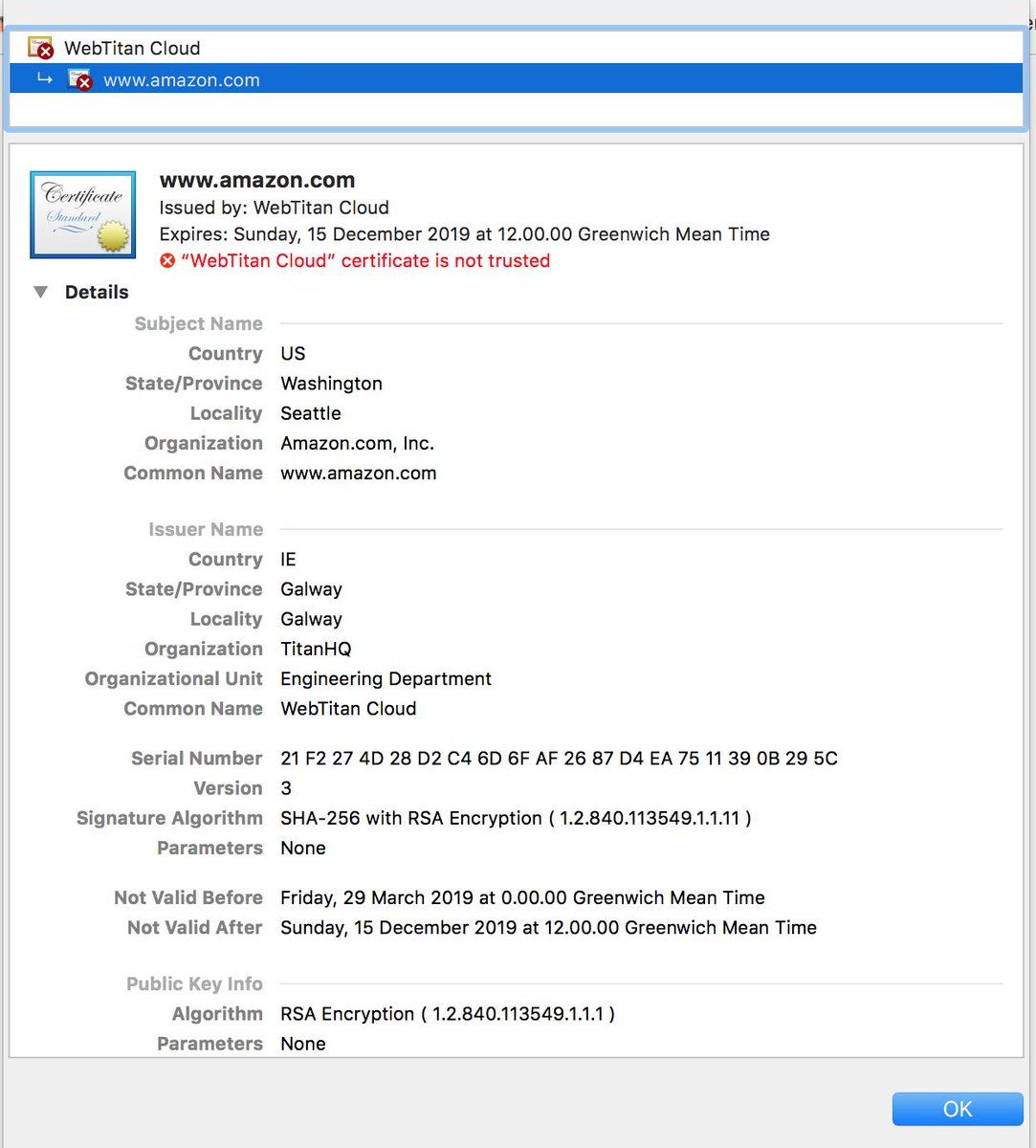Click the Seattle locality value
The width and height of the screenshot is (1036, 1148).
coord(311,413)
